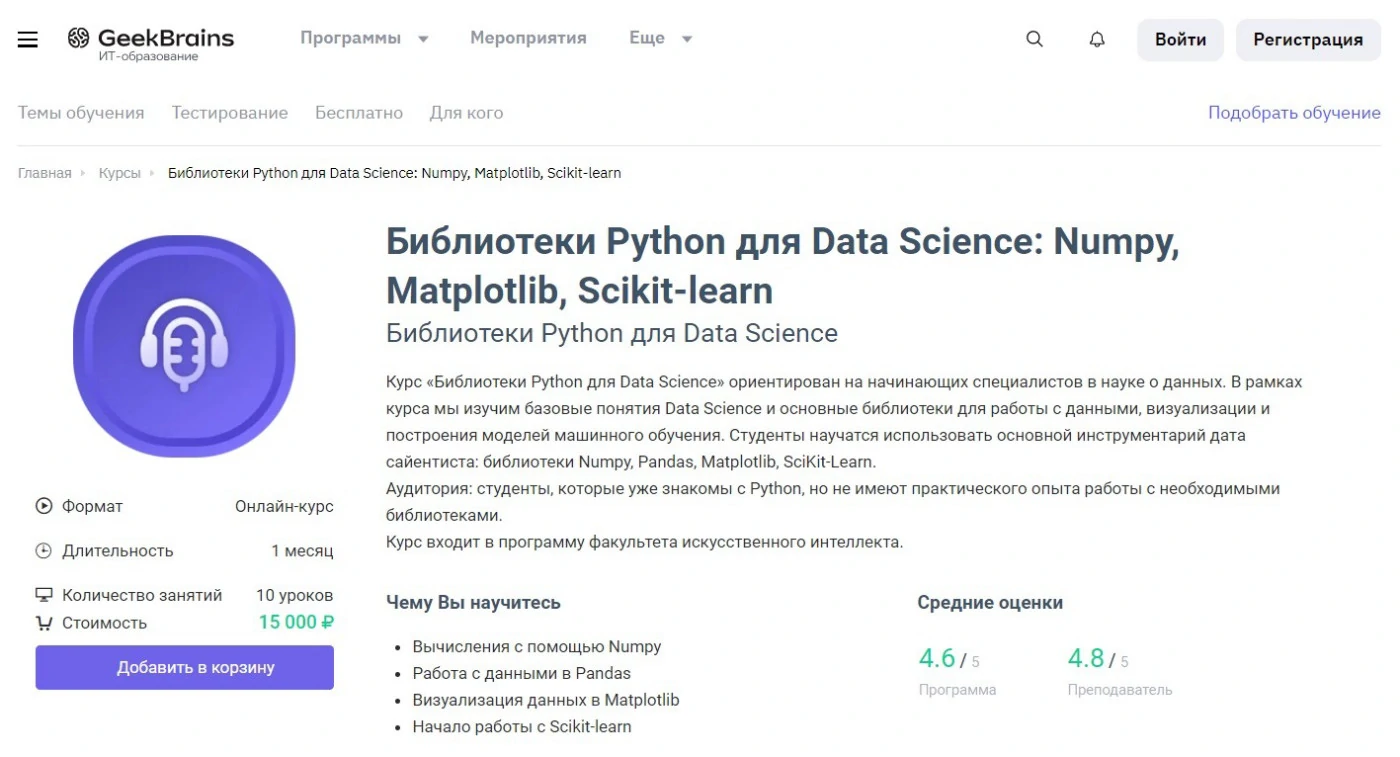Click the course podcast microphone image

pyautogui.click(x=184, y=346)
